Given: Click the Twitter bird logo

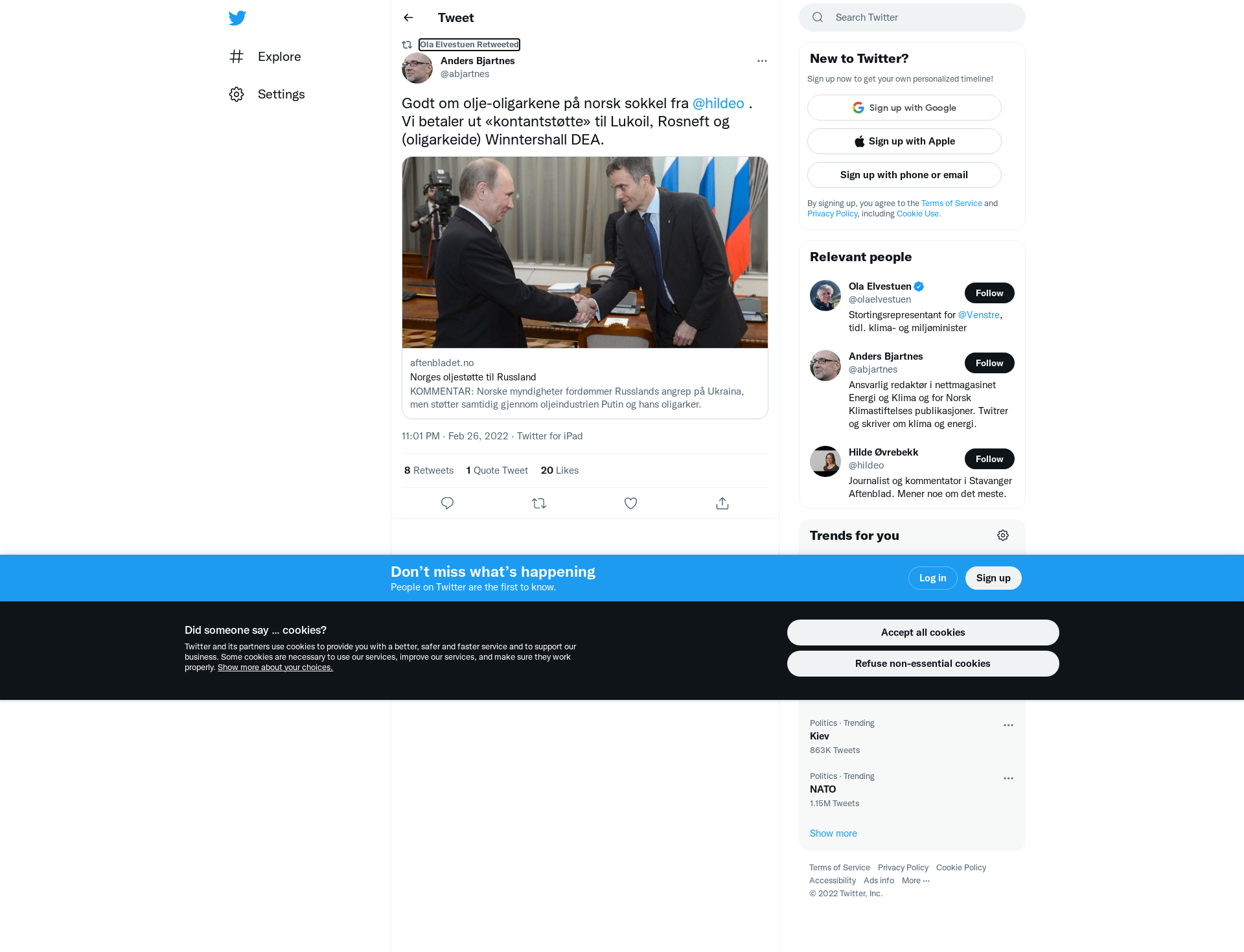Looking at the screenshot, I should point(237,17).
